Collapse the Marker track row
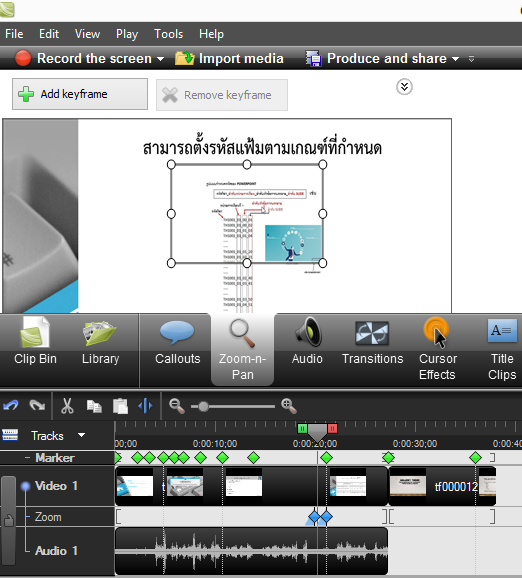The image size is (522, 578). coord(27,457)
